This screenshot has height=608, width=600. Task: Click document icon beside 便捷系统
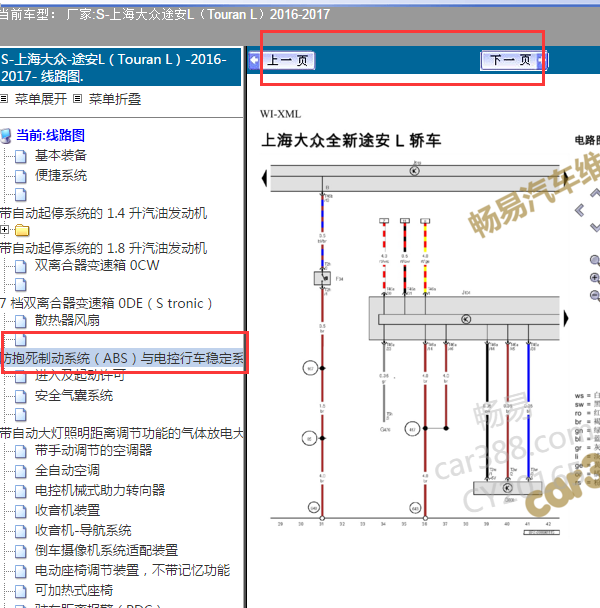(x=21, y=176)
